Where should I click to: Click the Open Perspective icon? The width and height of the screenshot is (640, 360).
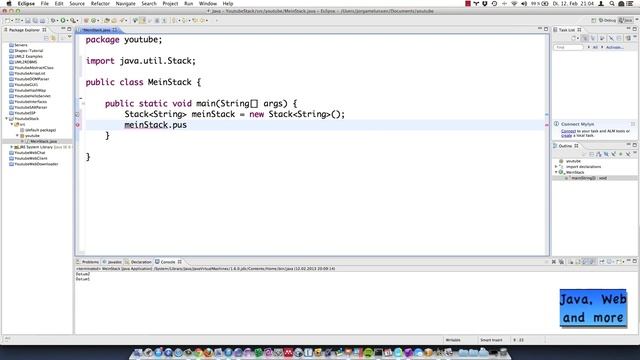click(x=594, y=20)
